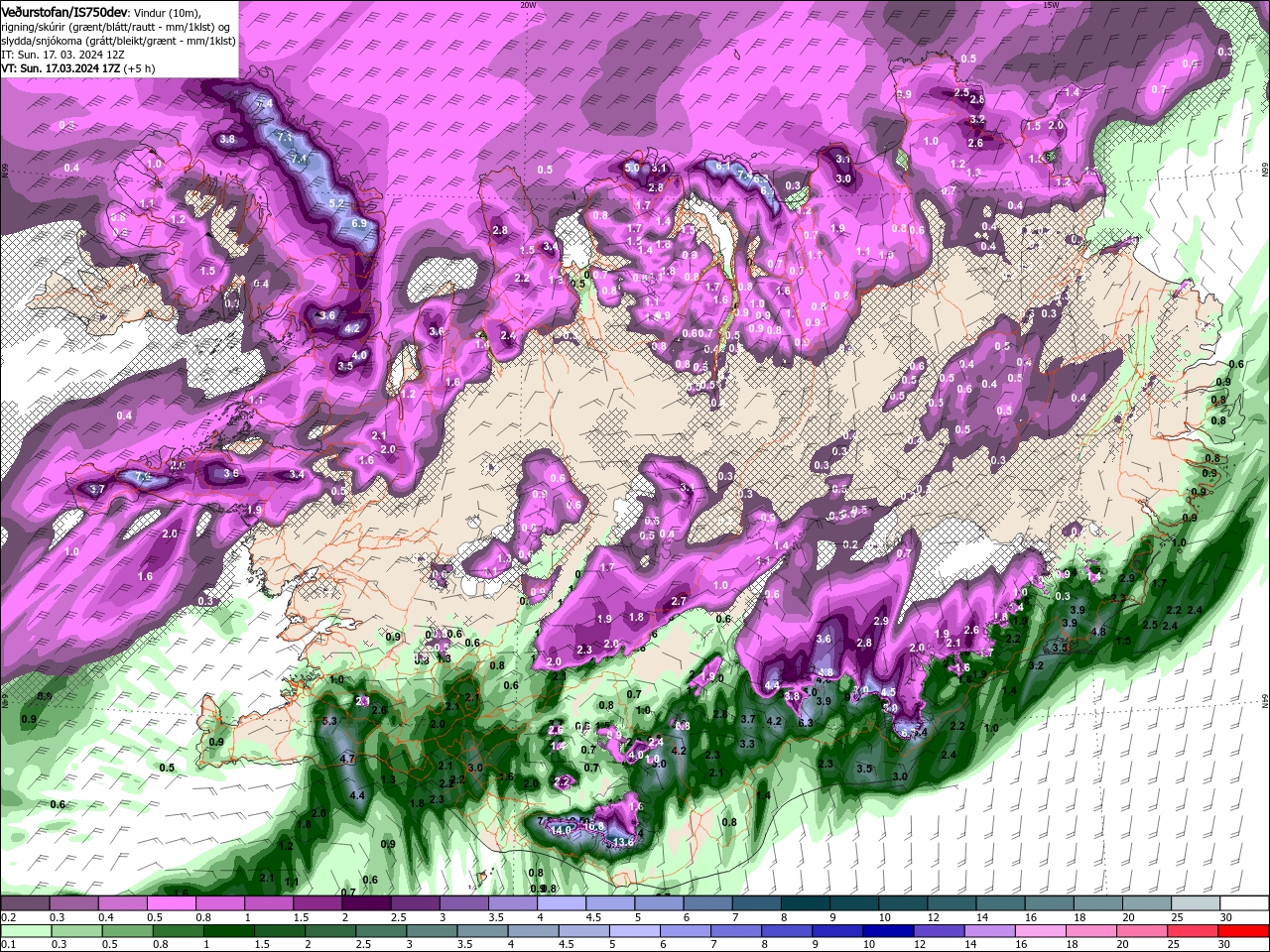This screenshot has width=1270, height=952.
Task: Click the bright pink snow swatch between 0.5 and 0.8
Action: pyautogui.click(x=172, y=902)
